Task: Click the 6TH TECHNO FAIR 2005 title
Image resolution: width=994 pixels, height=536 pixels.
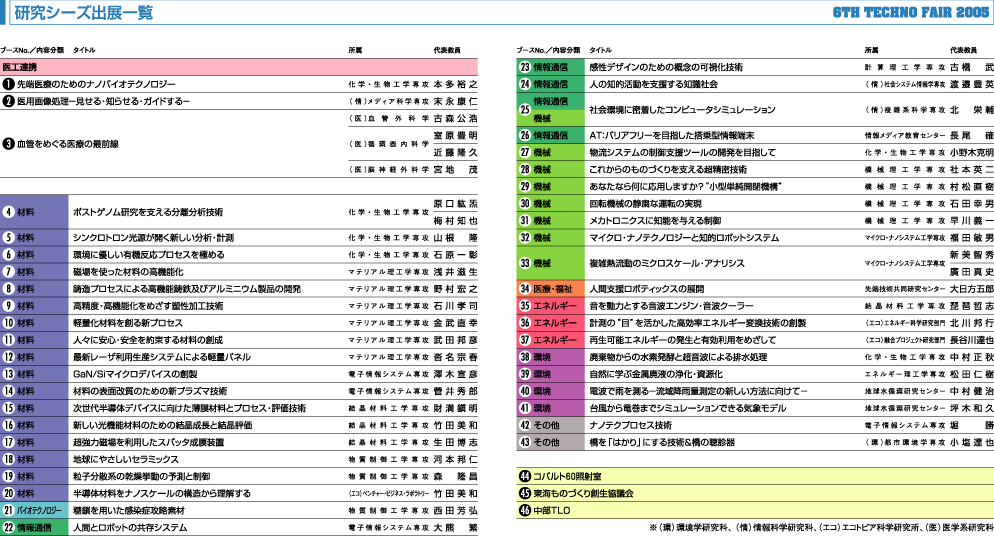Action: click(910, 13)
